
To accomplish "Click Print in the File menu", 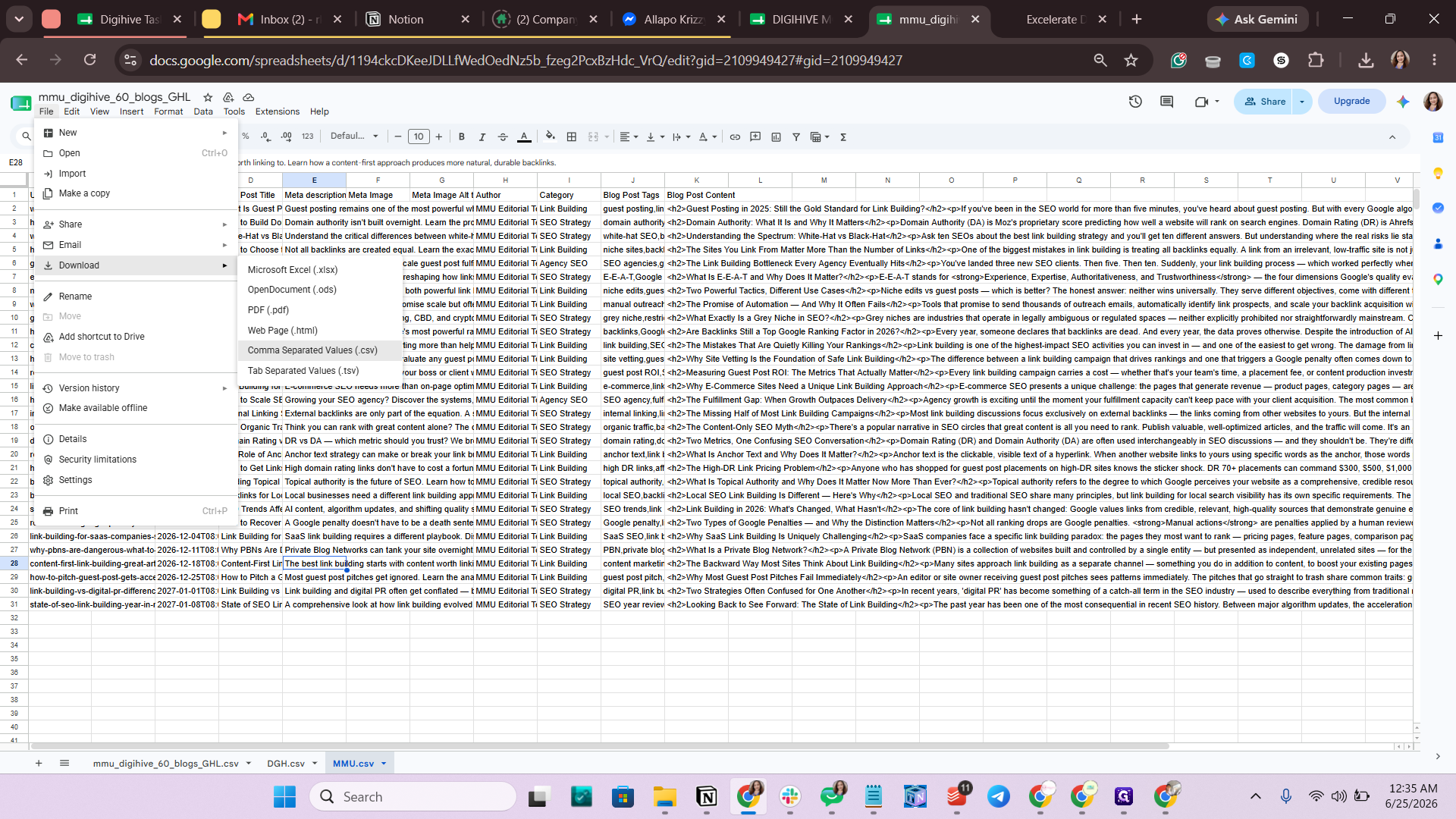I will (x=136, y=511).
